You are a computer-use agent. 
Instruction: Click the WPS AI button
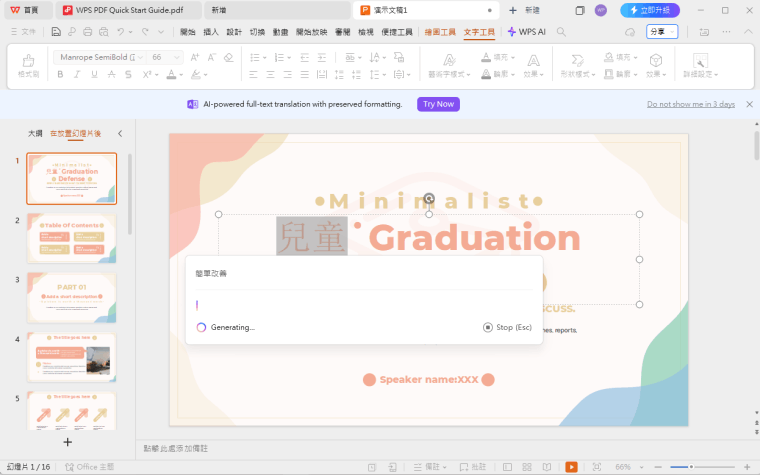pos(526,32)
